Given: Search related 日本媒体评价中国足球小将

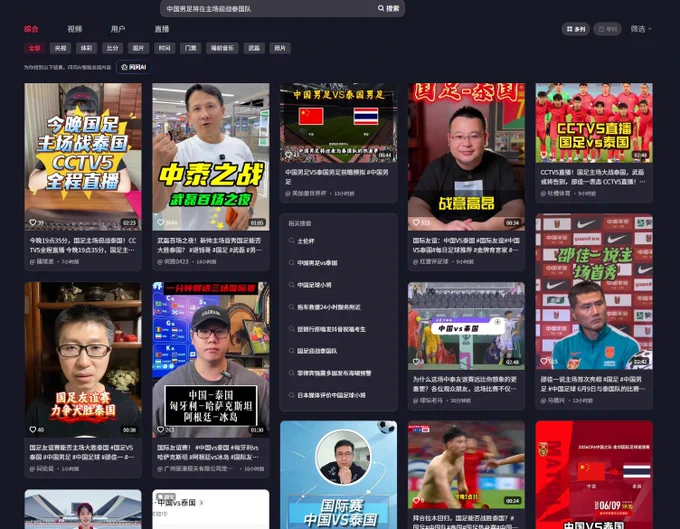Looking at the screenshot, I should click(331, 395).
